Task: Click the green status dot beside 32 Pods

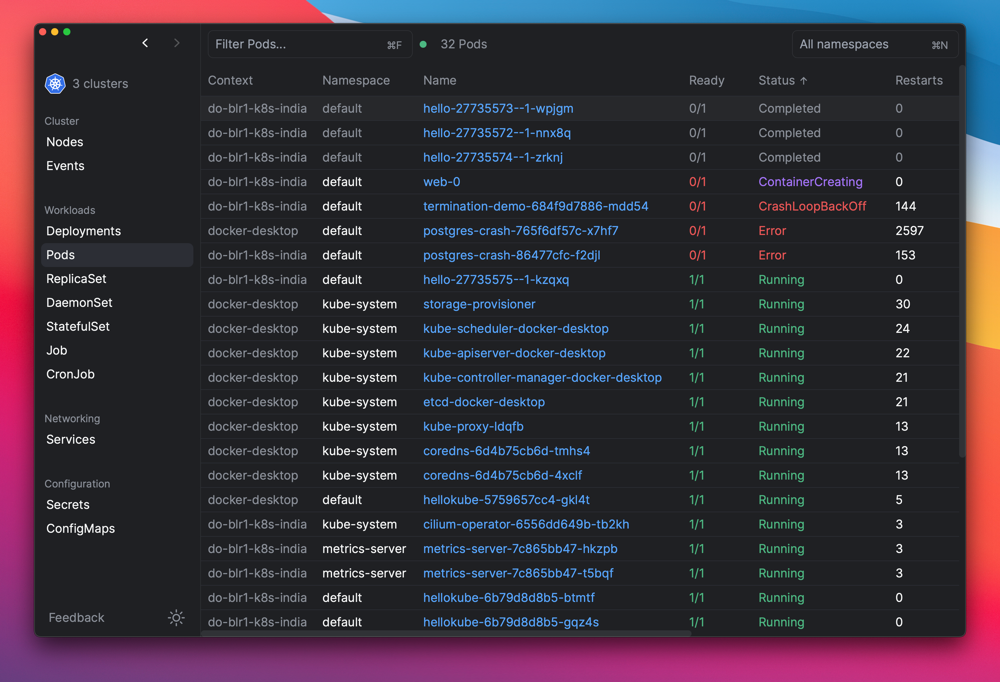Action: pyautogui.click(x=423, y=45)
